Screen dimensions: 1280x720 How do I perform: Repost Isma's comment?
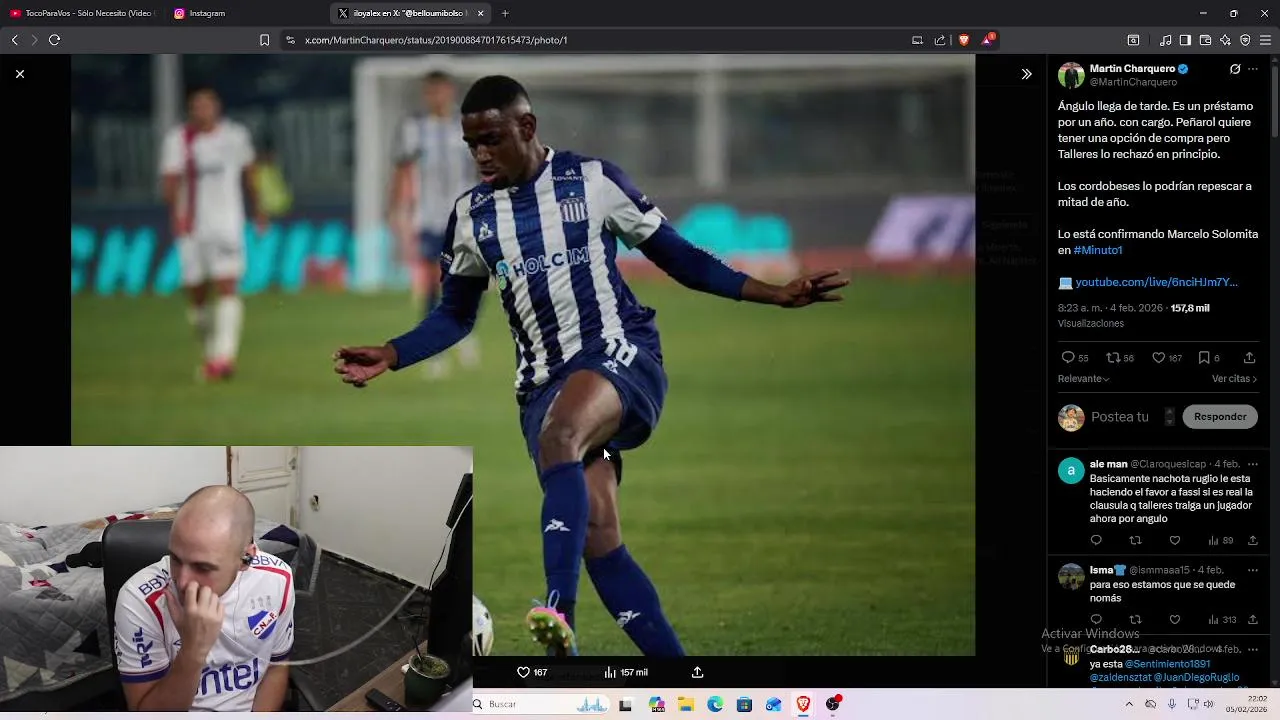click(1135, 619)
